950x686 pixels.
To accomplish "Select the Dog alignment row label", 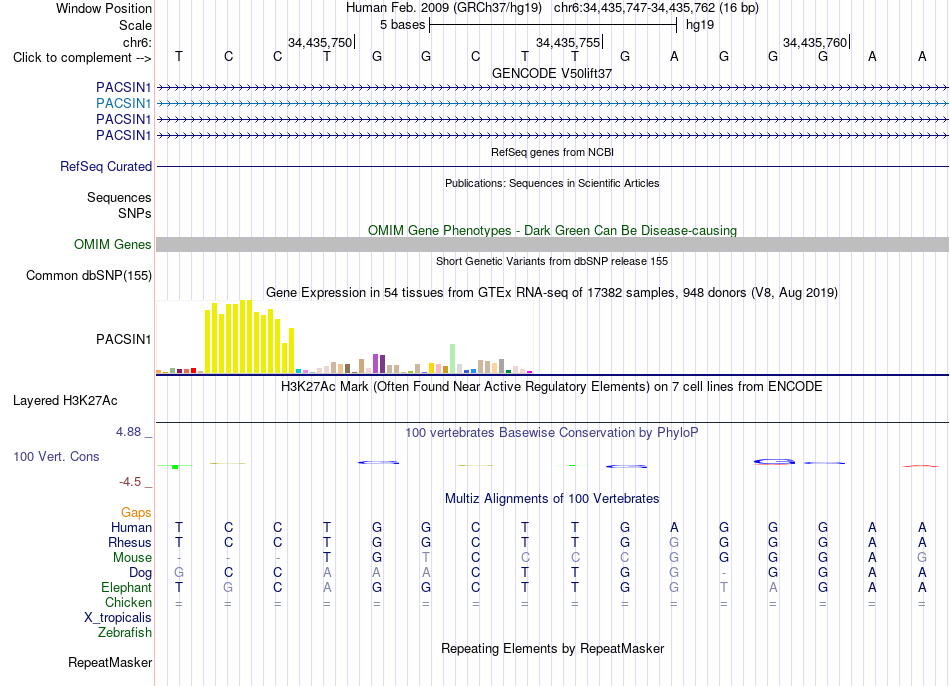I will pyautogui.click(x=140, y=573).
